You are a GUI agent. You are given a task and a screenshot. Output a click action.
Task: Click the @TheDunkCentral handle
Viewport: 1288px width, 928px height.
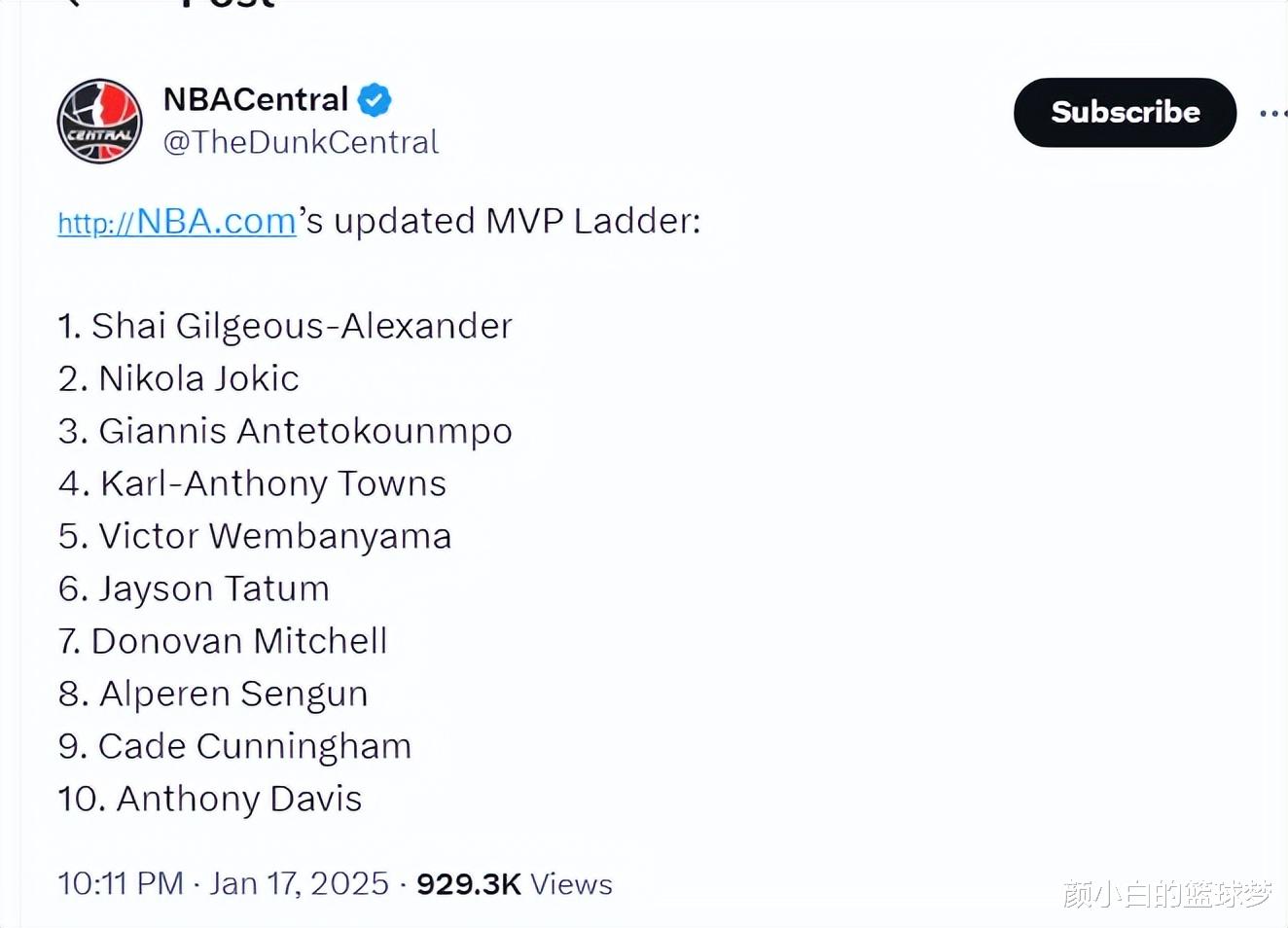pos(301,142)
